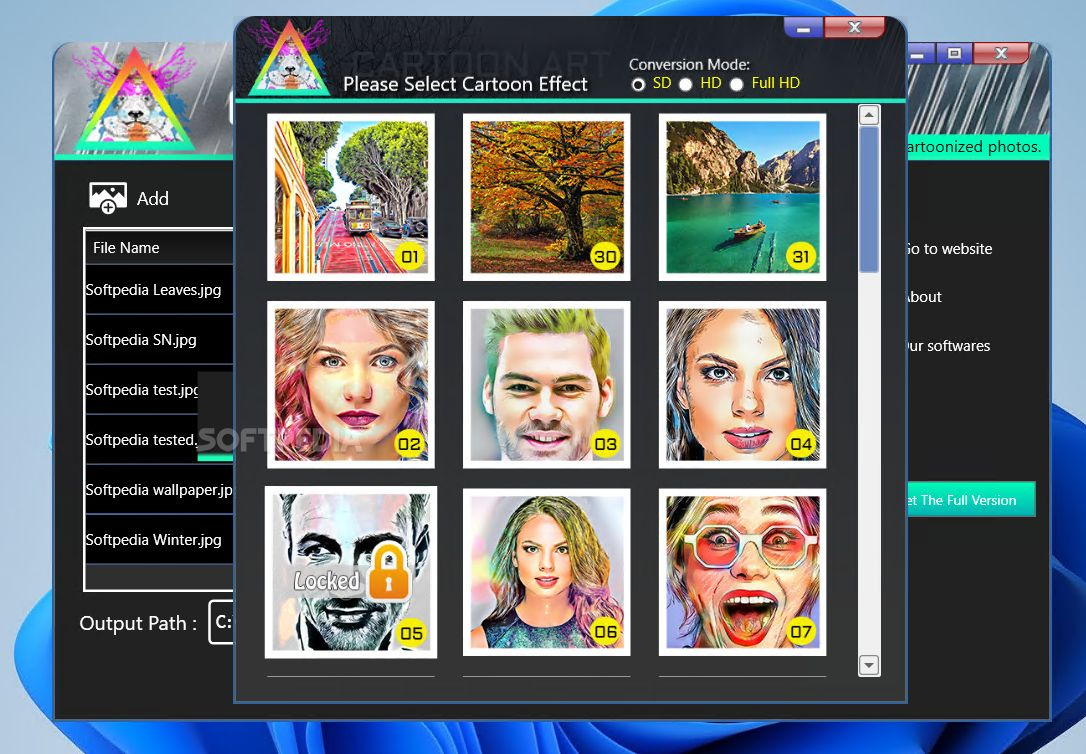
Task: Click the app logo in effect dialog
Action: [289, 58]
